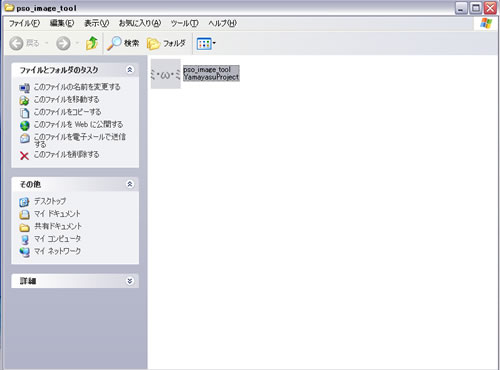Select the pso_image_tool file thumbnail icon
This screenshot has height=370, width=500.
165,74
